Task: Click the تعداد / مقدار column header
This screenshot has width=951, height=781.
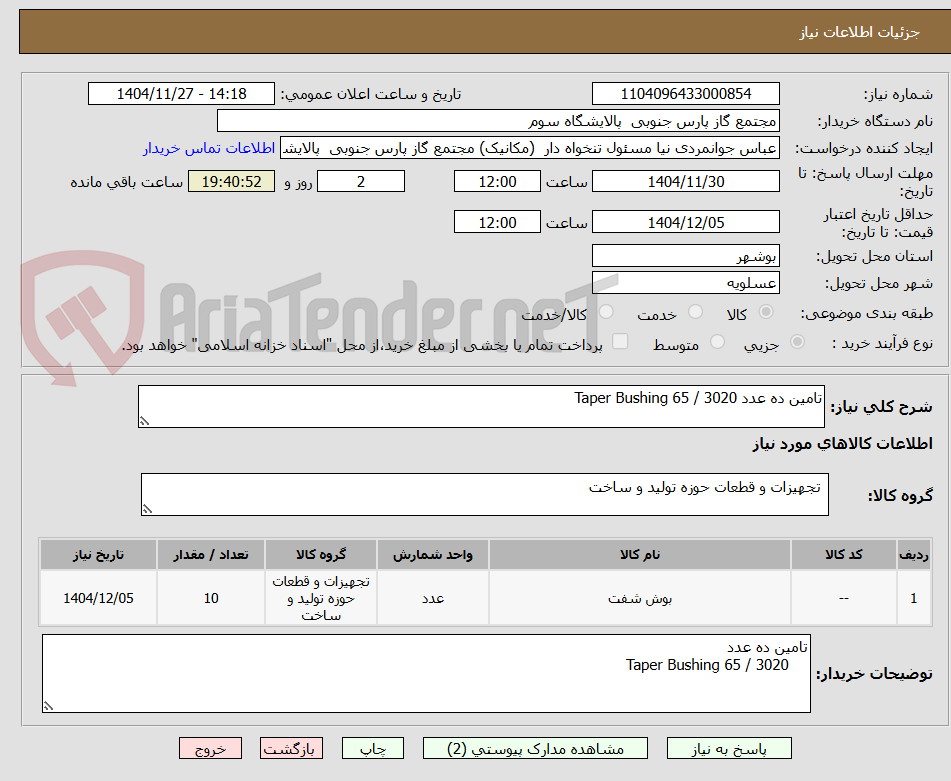Action: point(210,555)
